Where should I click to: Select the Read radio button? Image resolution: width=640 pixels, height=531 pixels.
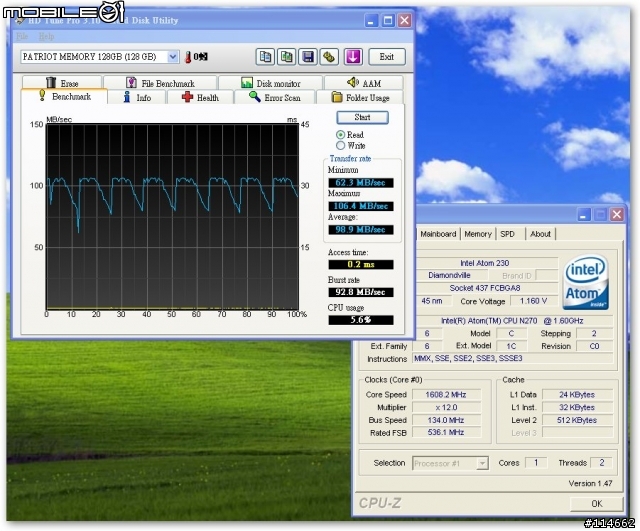(340, 135)
